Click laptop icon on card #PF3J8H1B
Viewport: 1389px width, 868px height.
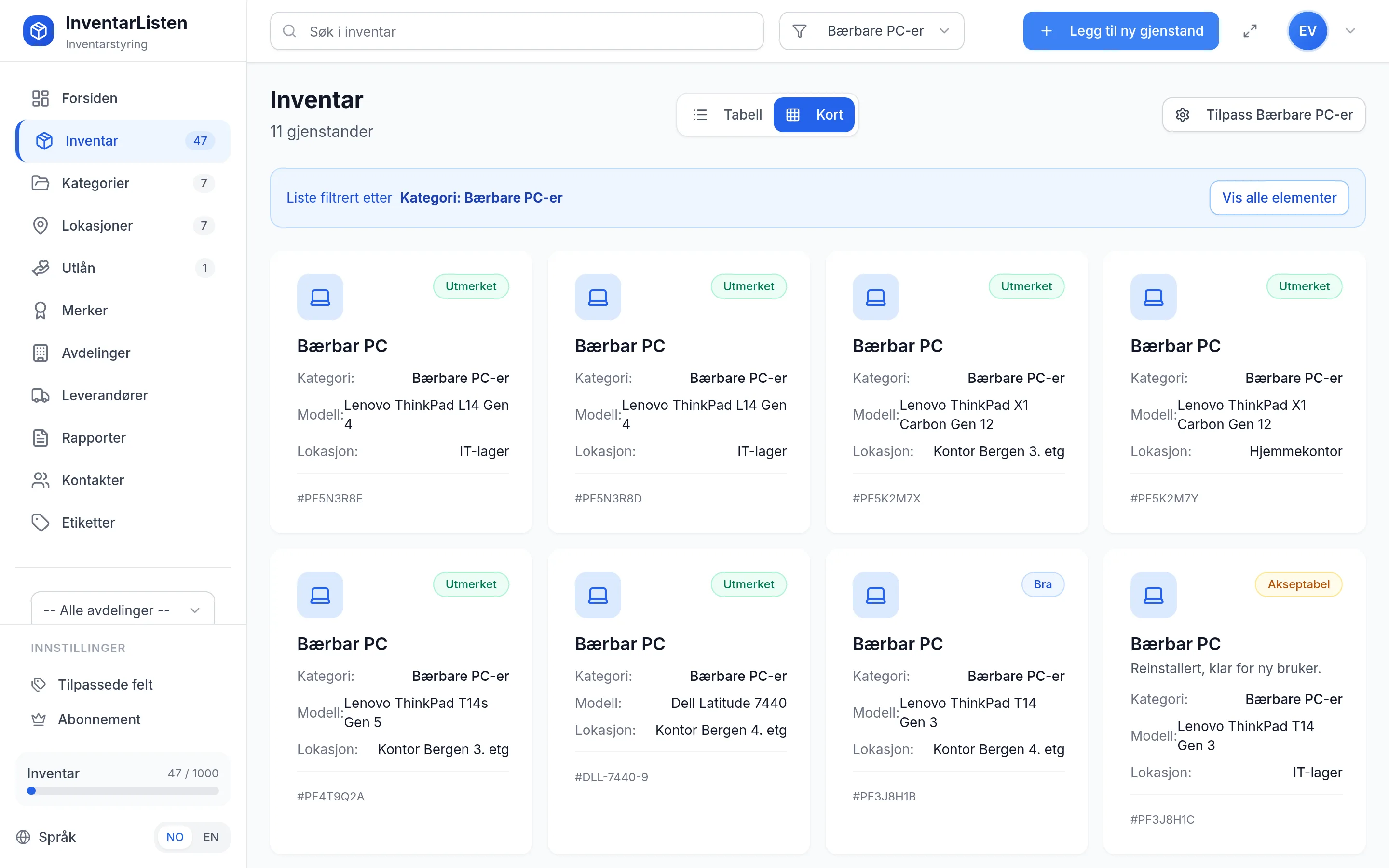[x=876, y=595]
